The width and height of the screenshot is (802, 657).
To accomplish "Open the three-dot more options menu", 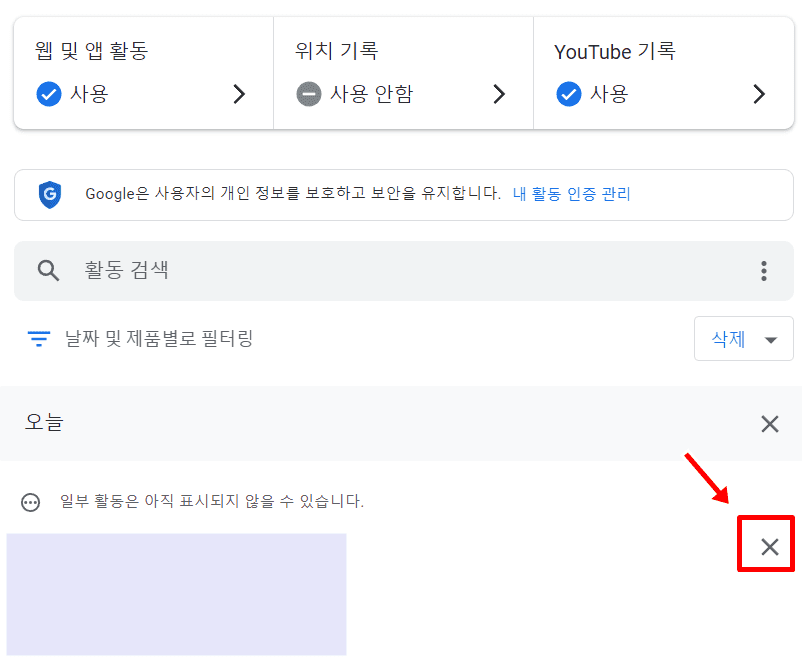I will pos(764,271).
